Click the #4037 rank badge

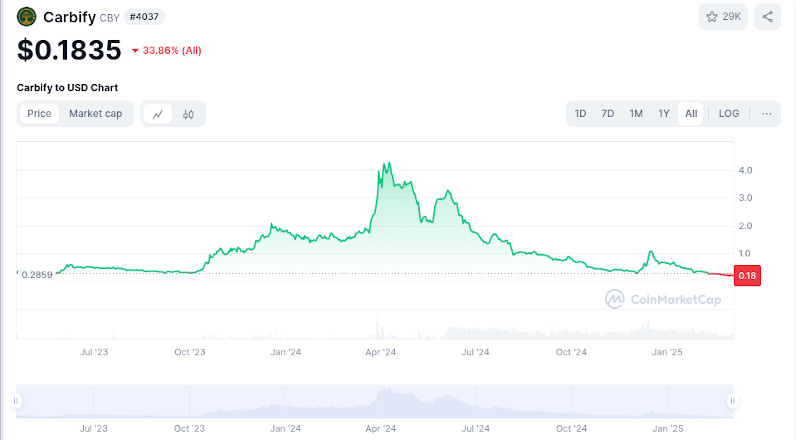tap(144, 17)
